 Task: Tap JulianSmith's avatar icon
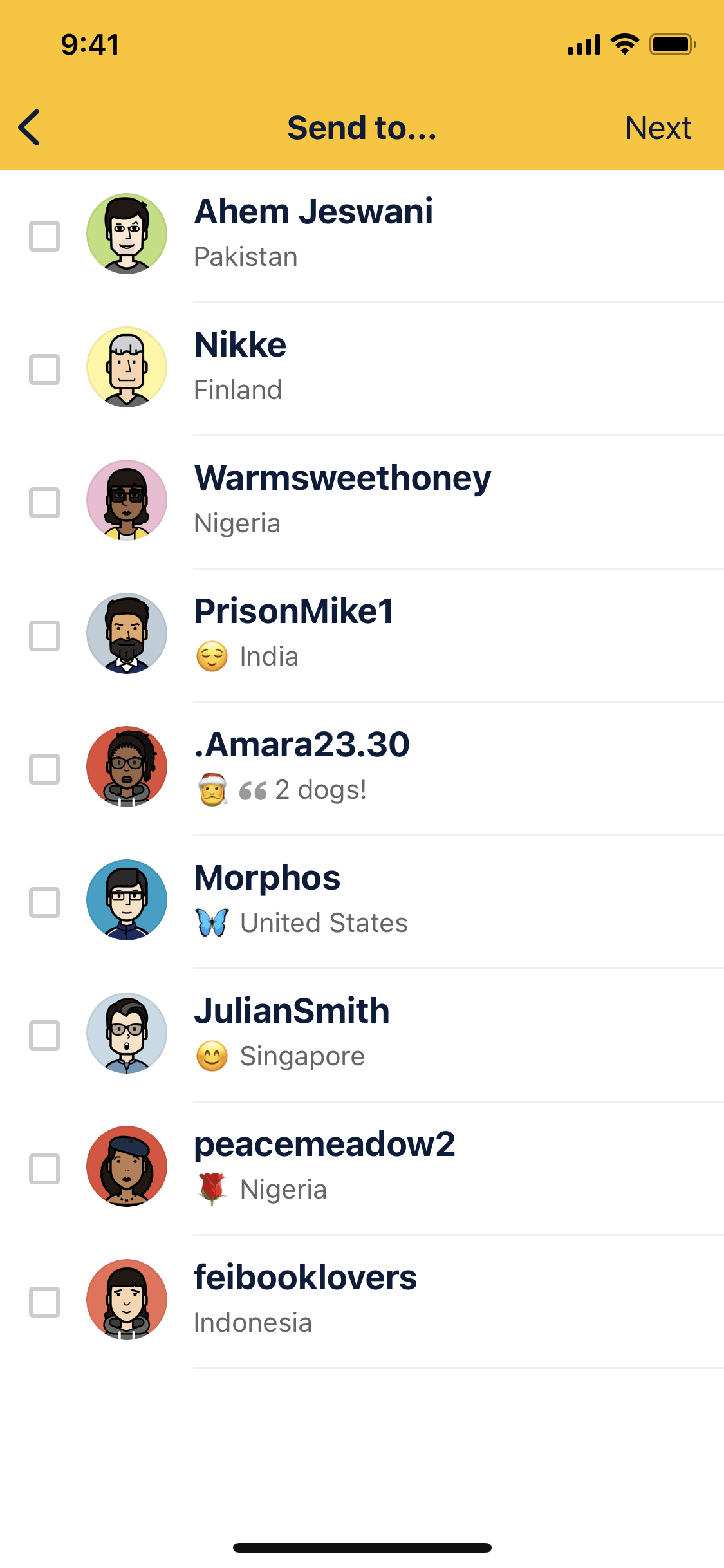point(127,1033)
